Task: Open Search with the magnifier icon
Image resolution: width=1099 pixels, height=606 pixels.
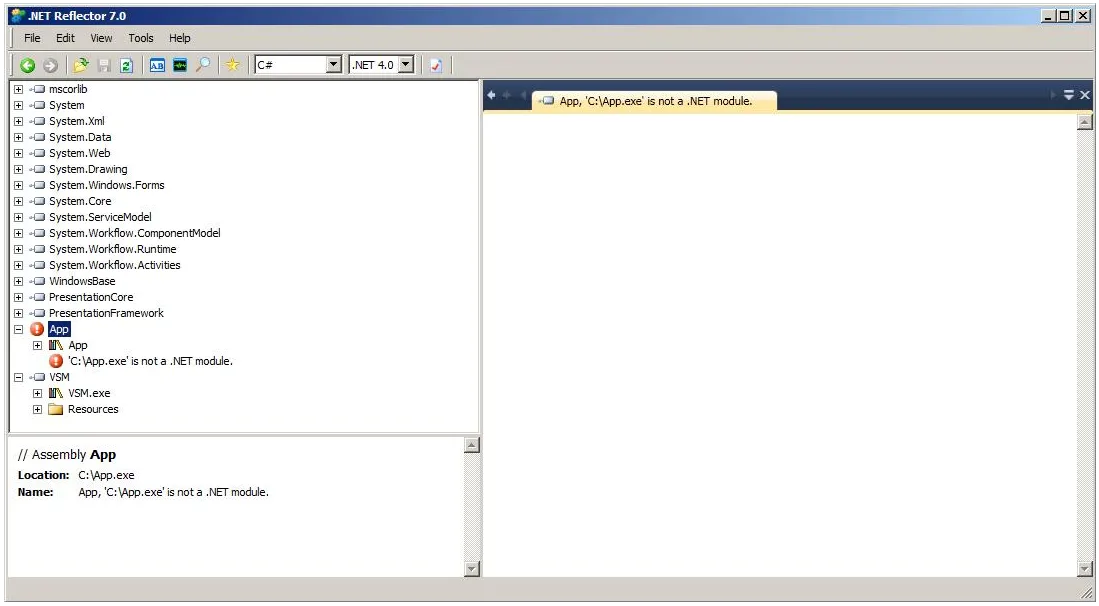Action: tap(203, 65)
